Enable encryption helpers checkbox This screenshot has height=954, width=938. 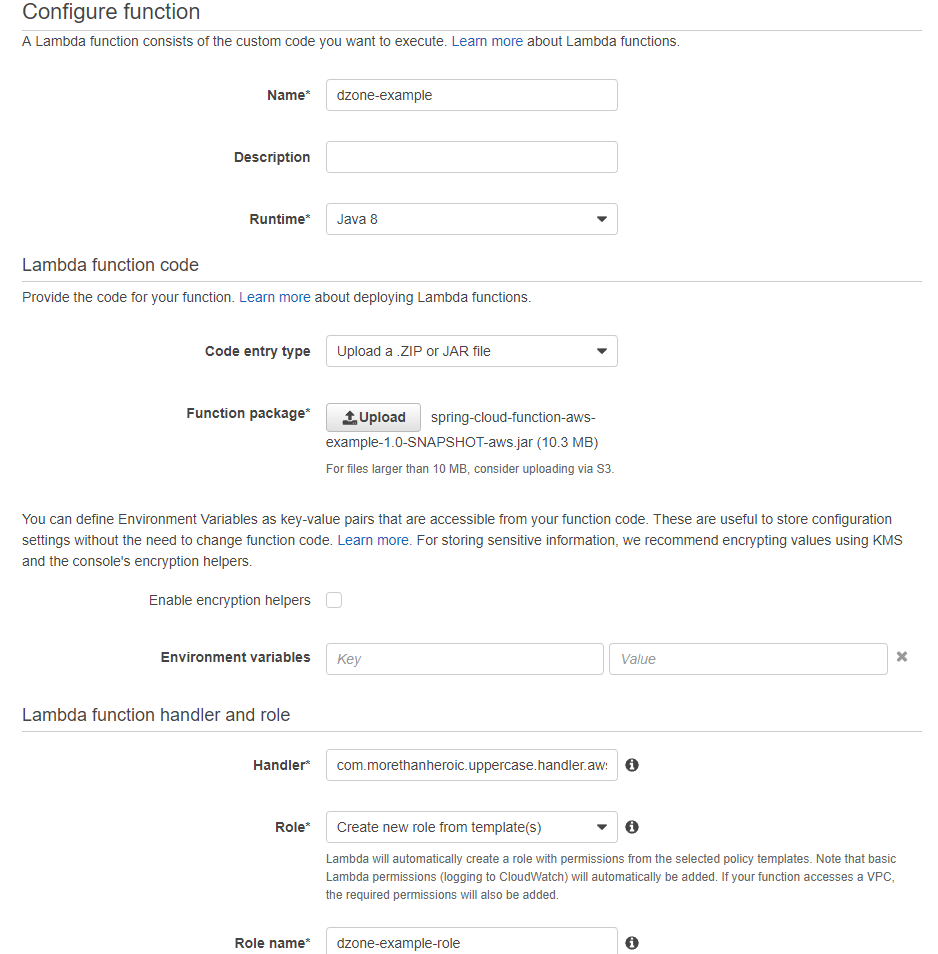pyautogui.click(x=334, y=600)
